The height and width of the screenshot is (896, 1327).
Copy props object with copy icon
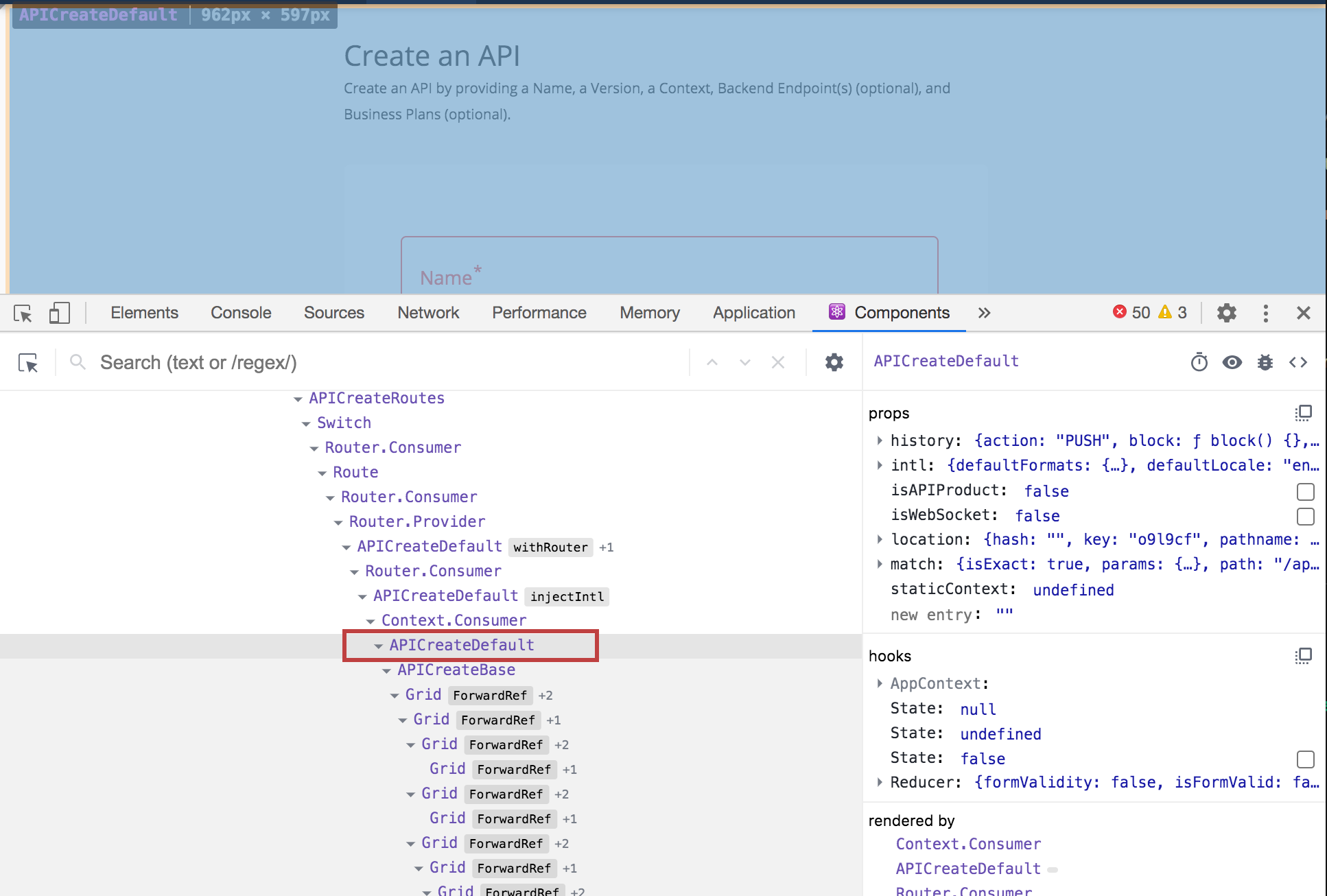click(x=1304, y=413)
